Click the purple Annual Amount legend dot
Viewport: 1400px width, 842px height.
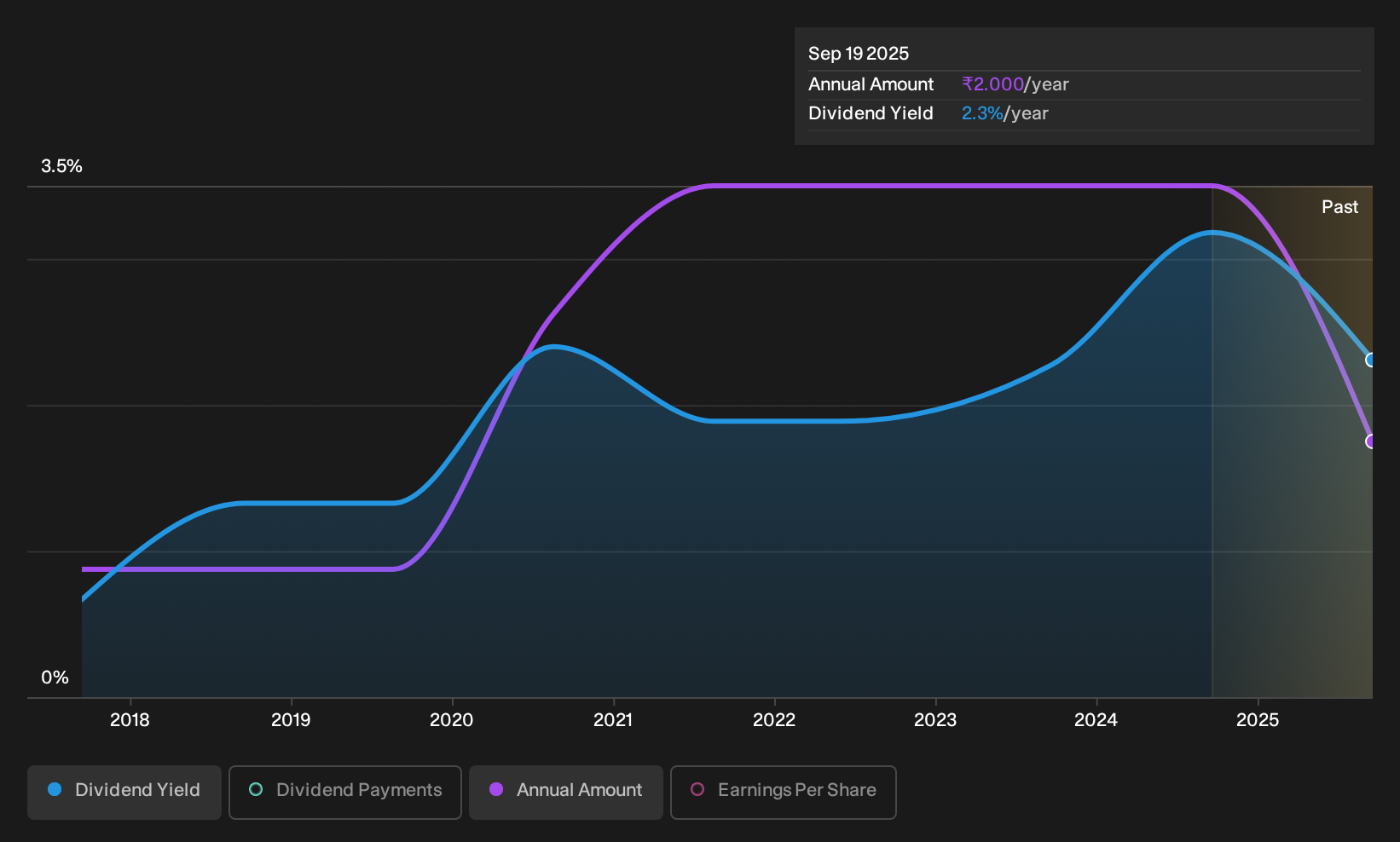tap(496, 790)
